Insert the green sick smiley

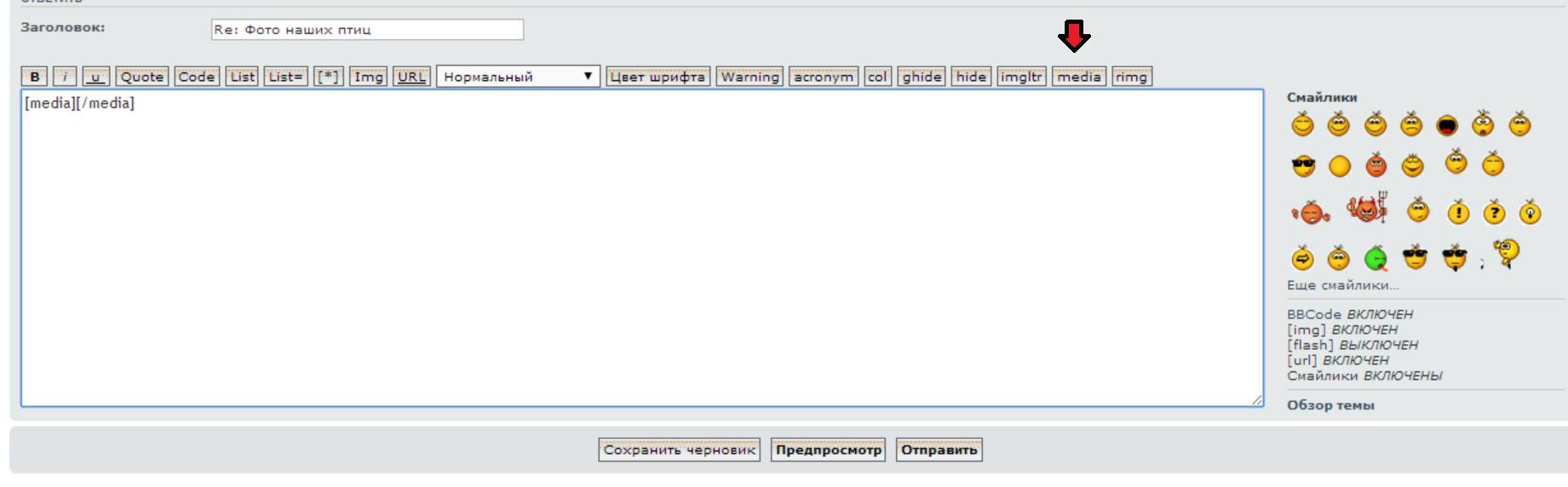point(1376,258)
